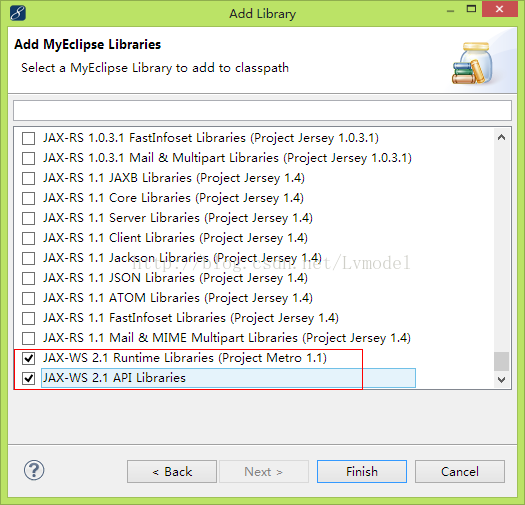Click the disabled Next button
This screenshot has width=525, height=505.
264,472
